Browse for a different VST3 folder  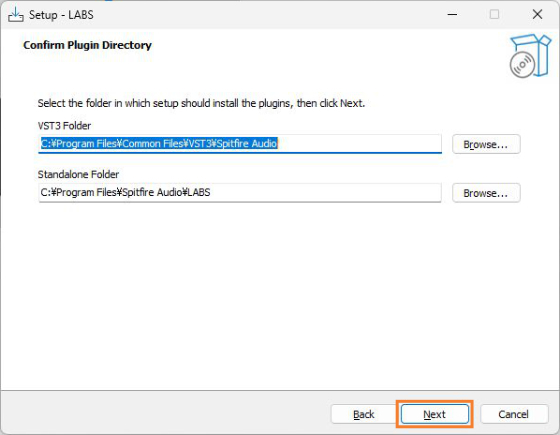click(x=486, y=144)
